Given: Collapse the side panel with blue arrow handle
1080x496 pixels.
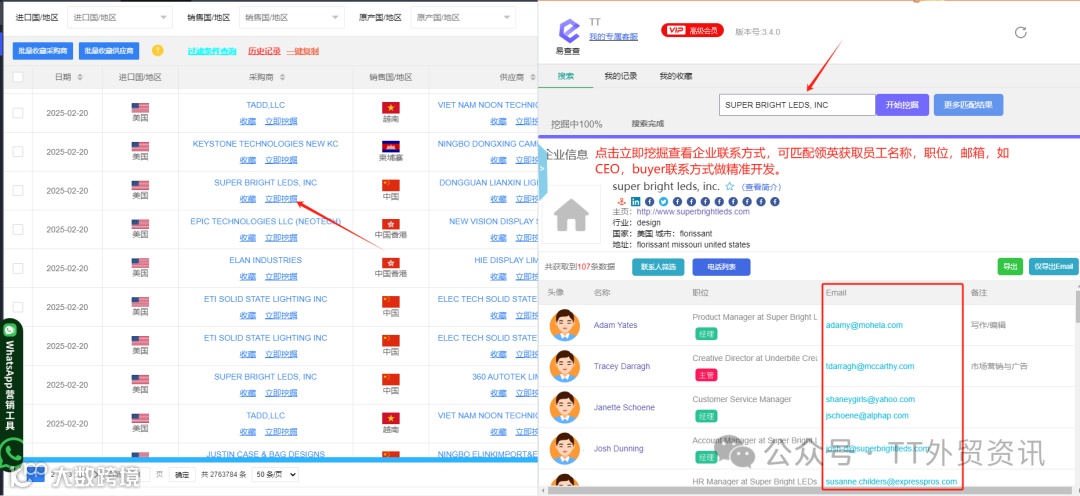Looking at the screenshot, I should tap(542, 169).
